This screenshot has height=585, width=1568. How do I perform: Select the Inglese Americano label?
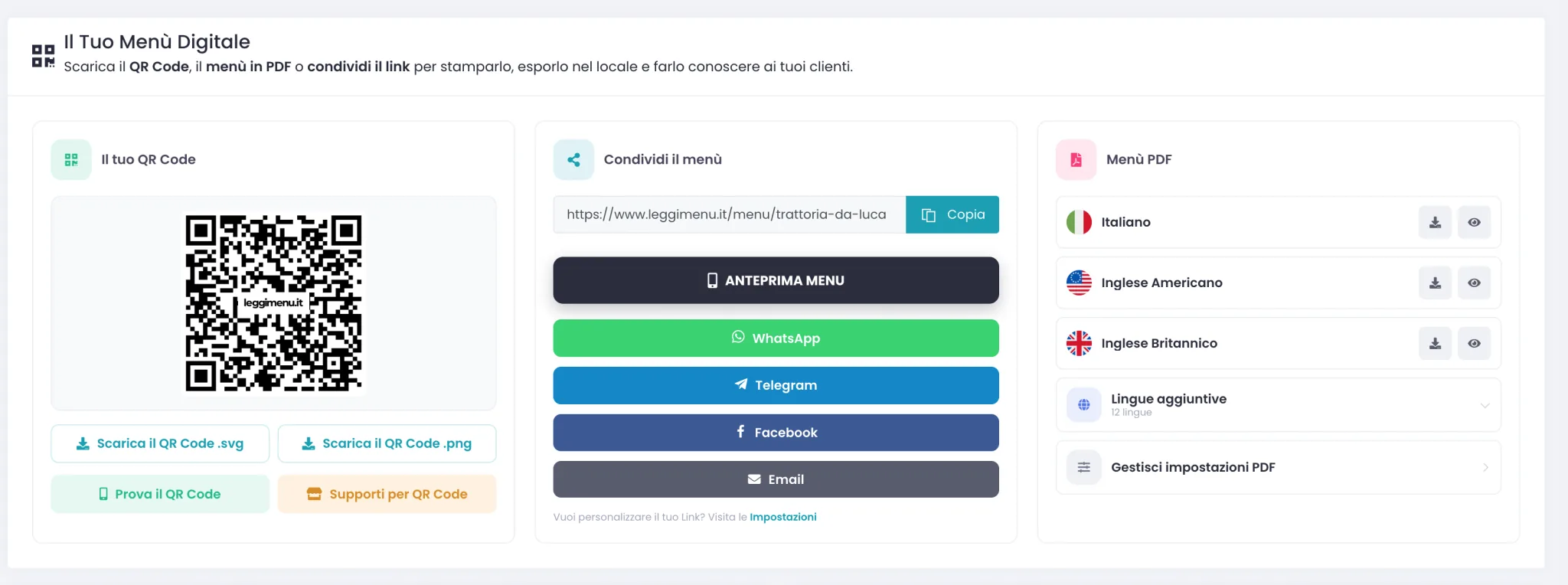[x=1161, y=283]
